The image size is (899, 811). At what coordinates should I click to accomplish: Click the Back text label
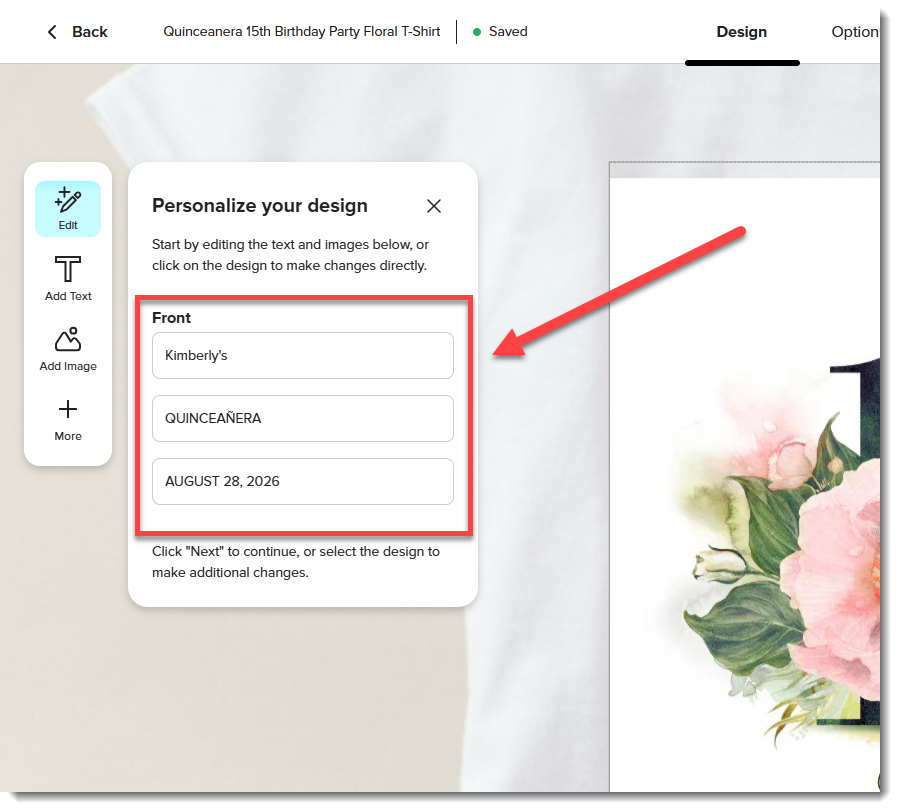point(90,32)
